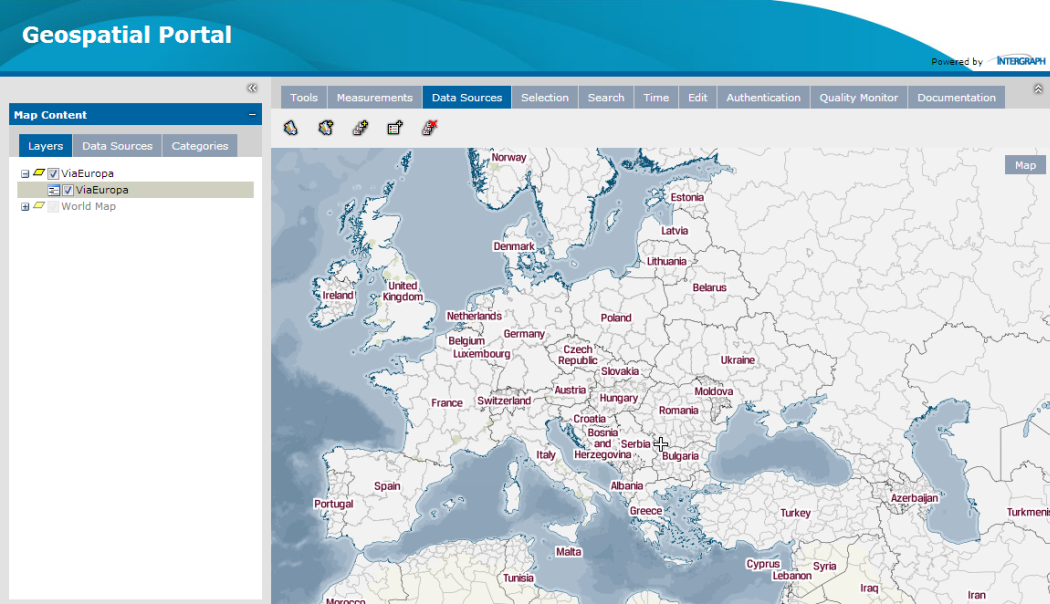Viewport: 1050px width, 604px height.
Task: Collapse the left sidebar with the double-arrow
Action: pos(252,88)
